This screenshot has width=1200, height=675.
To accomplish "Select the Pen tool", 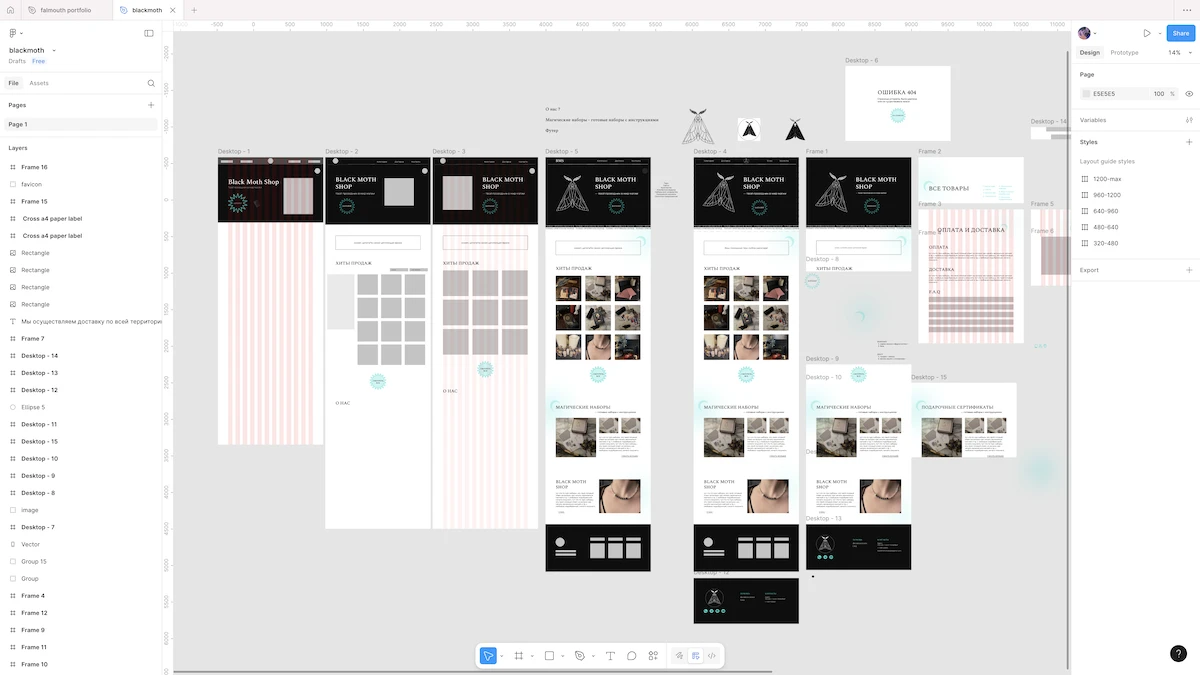I will point(579,656).
